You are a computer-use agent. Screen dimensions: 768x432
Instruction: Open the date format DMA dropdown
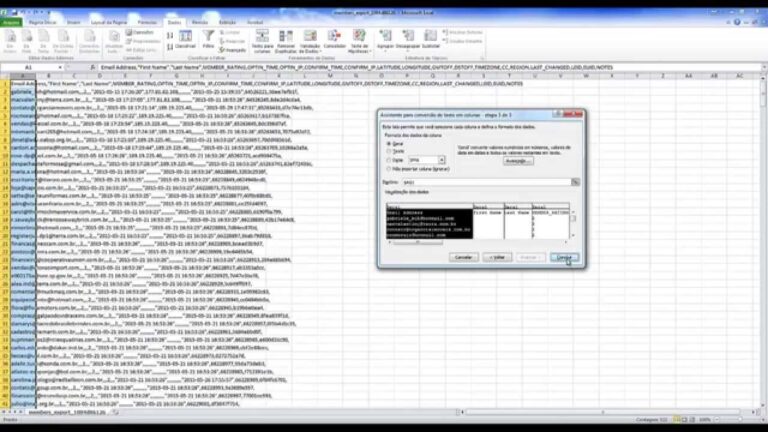pos(441,160)
